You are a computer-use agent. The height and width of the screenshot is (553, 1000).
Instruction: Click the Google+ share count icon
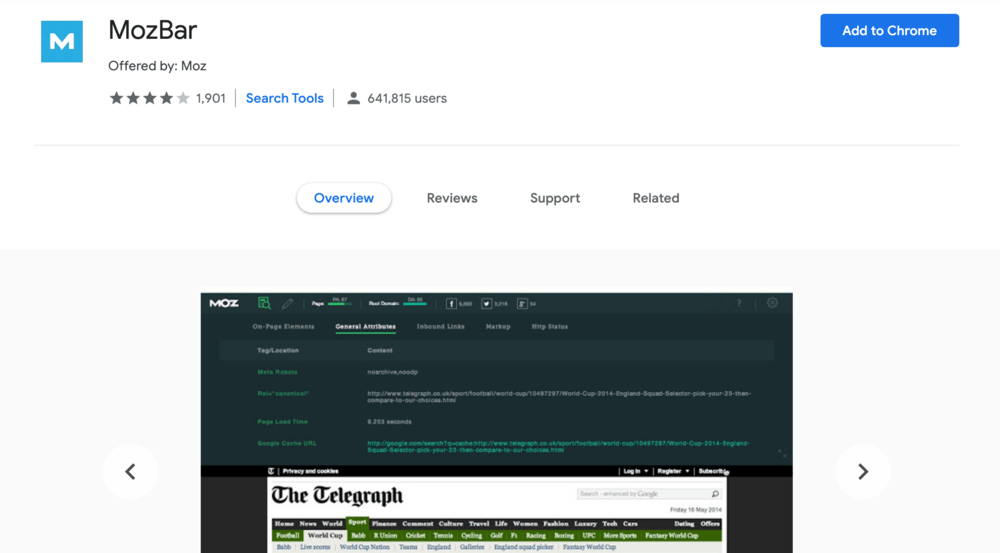[522, 304]
